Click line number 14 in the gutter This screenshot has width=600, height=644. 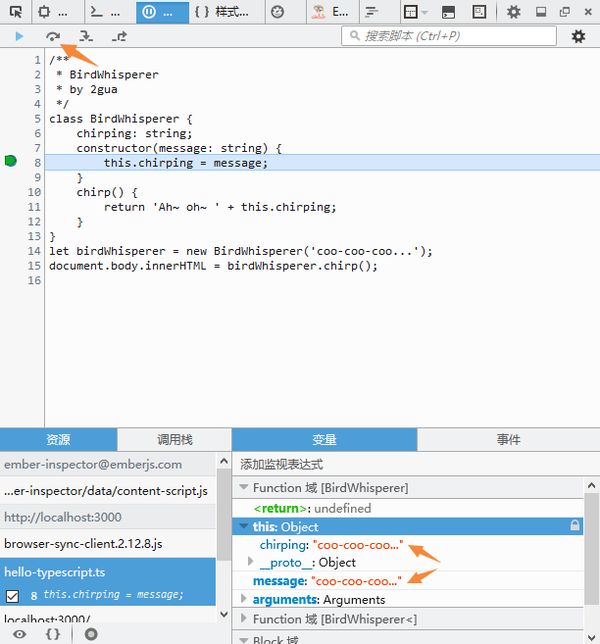(x=34, y=251)
